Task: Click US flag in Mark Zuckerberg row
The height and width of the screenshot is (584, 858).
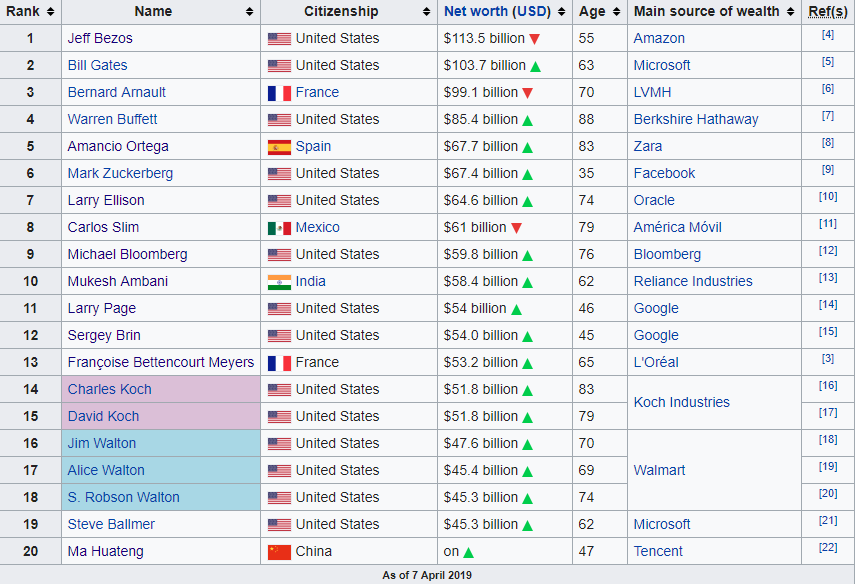Action: coord(279,174)
